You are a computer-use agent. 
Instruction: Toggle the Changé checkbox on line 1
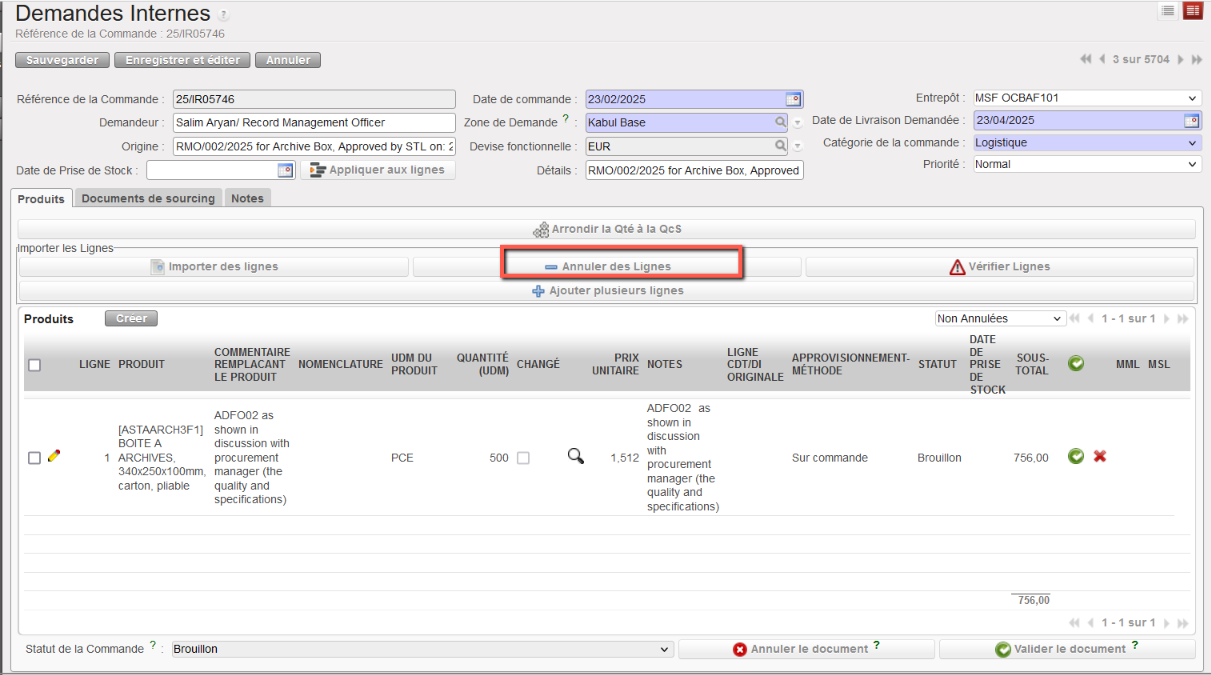click(x=523, y=458)
